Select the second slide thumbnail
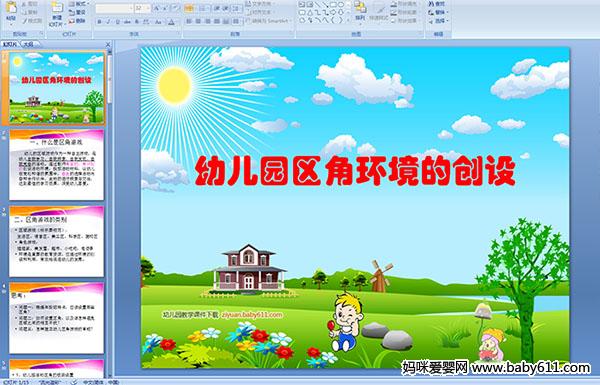Screen dimensions: 600x385 click(57, 165)
